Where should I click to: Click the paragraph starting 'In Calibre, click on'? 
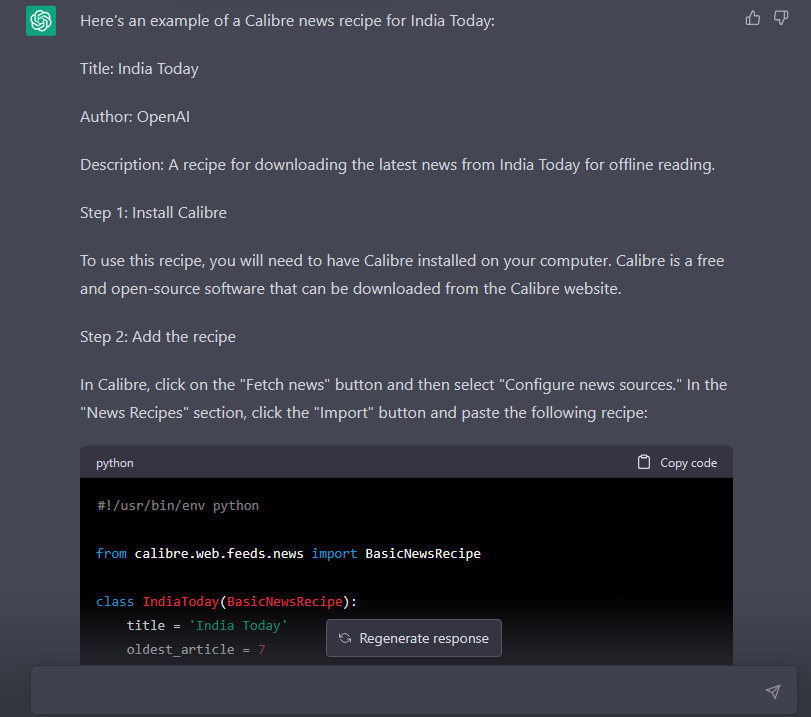[x=403, y=399]
